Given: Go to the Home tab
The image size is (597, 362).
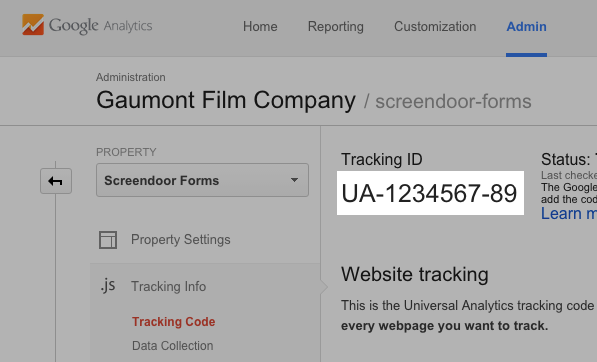Looking at the screenshot, I should tap(260, 27).
